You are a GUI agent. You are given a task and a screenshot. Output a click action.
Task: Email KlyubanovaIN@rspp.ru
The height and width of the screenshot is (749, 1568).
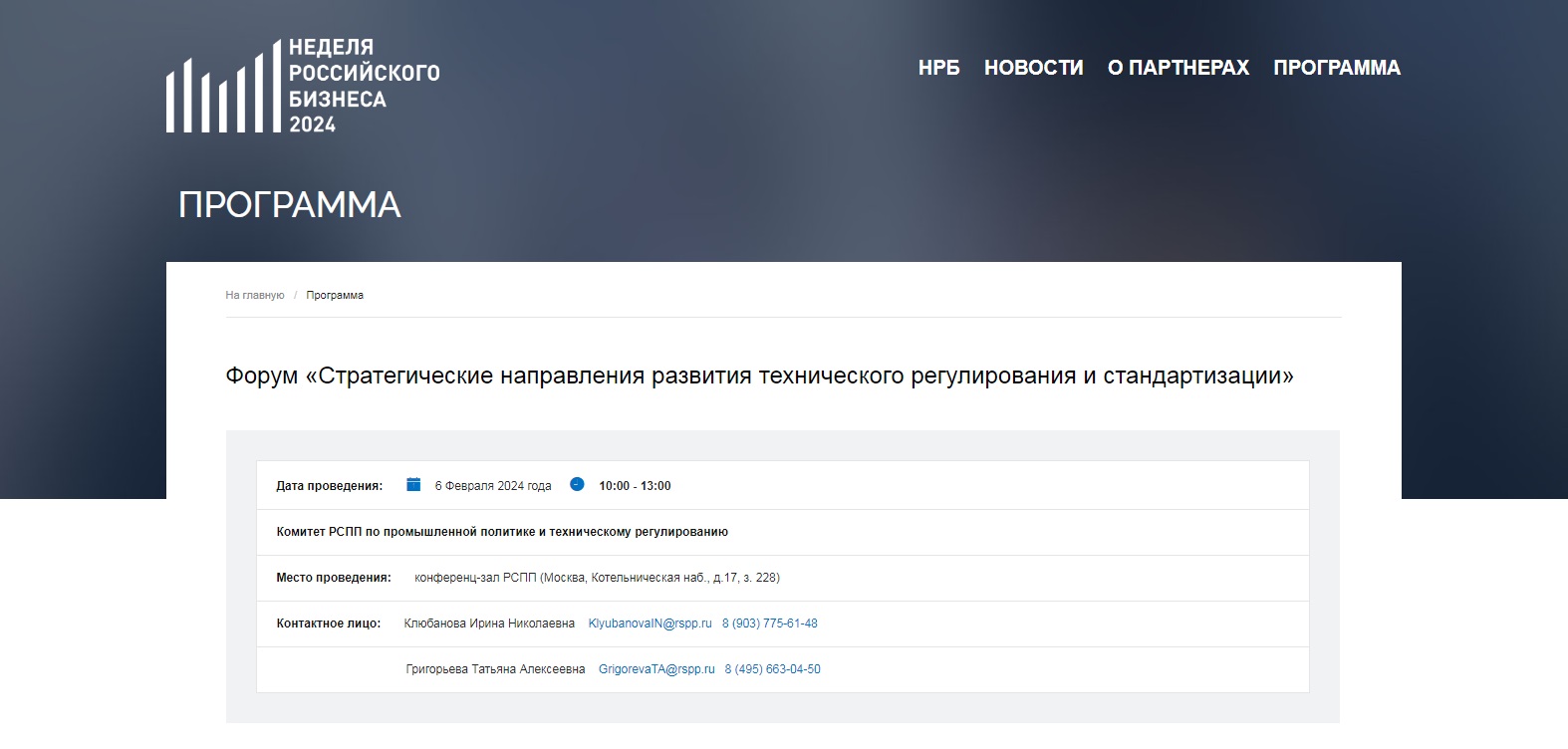click(x=651, y=624)
